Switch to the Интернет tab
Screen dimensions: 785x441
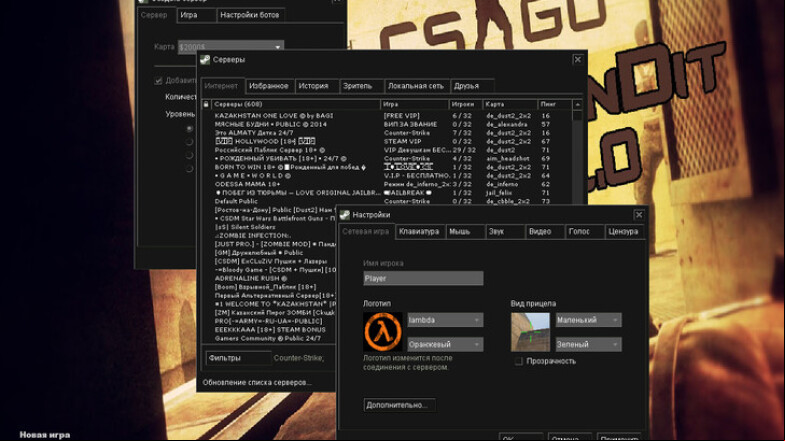[221, 86]
